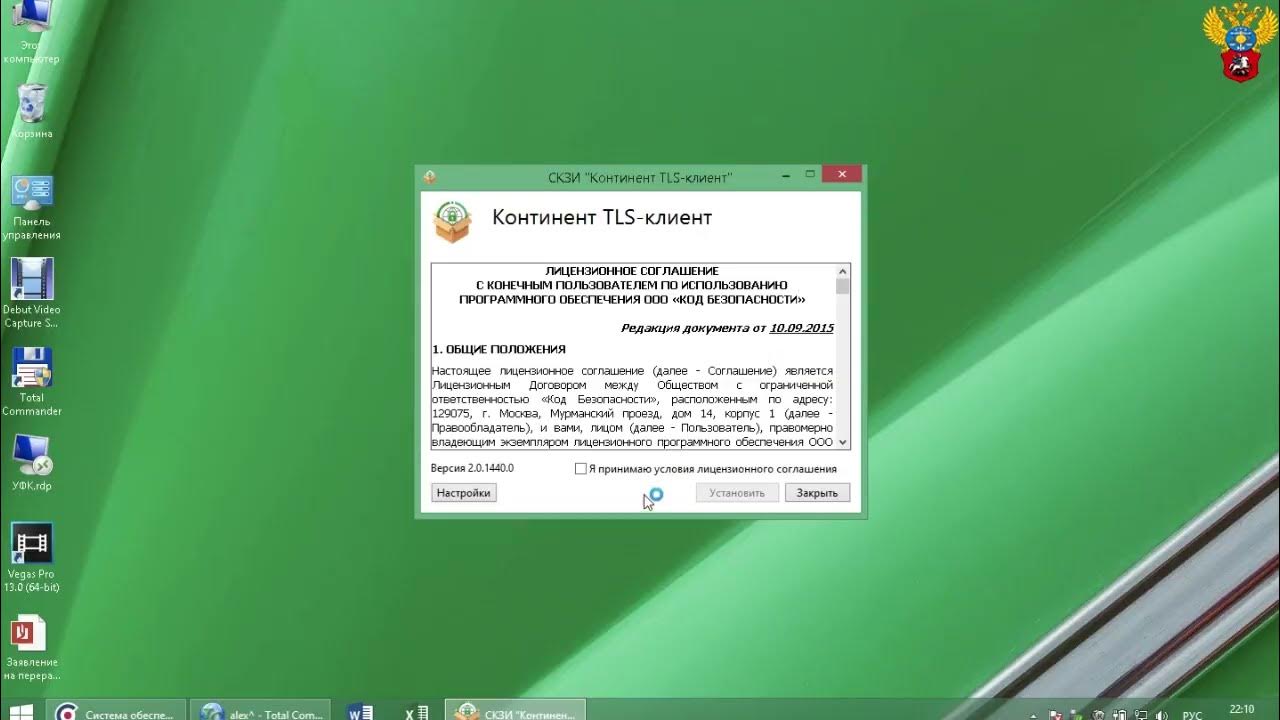Click the license agreement scrollbar thumb
Viewport: 1280px width, 720px height.
click(x=843, y=286)
